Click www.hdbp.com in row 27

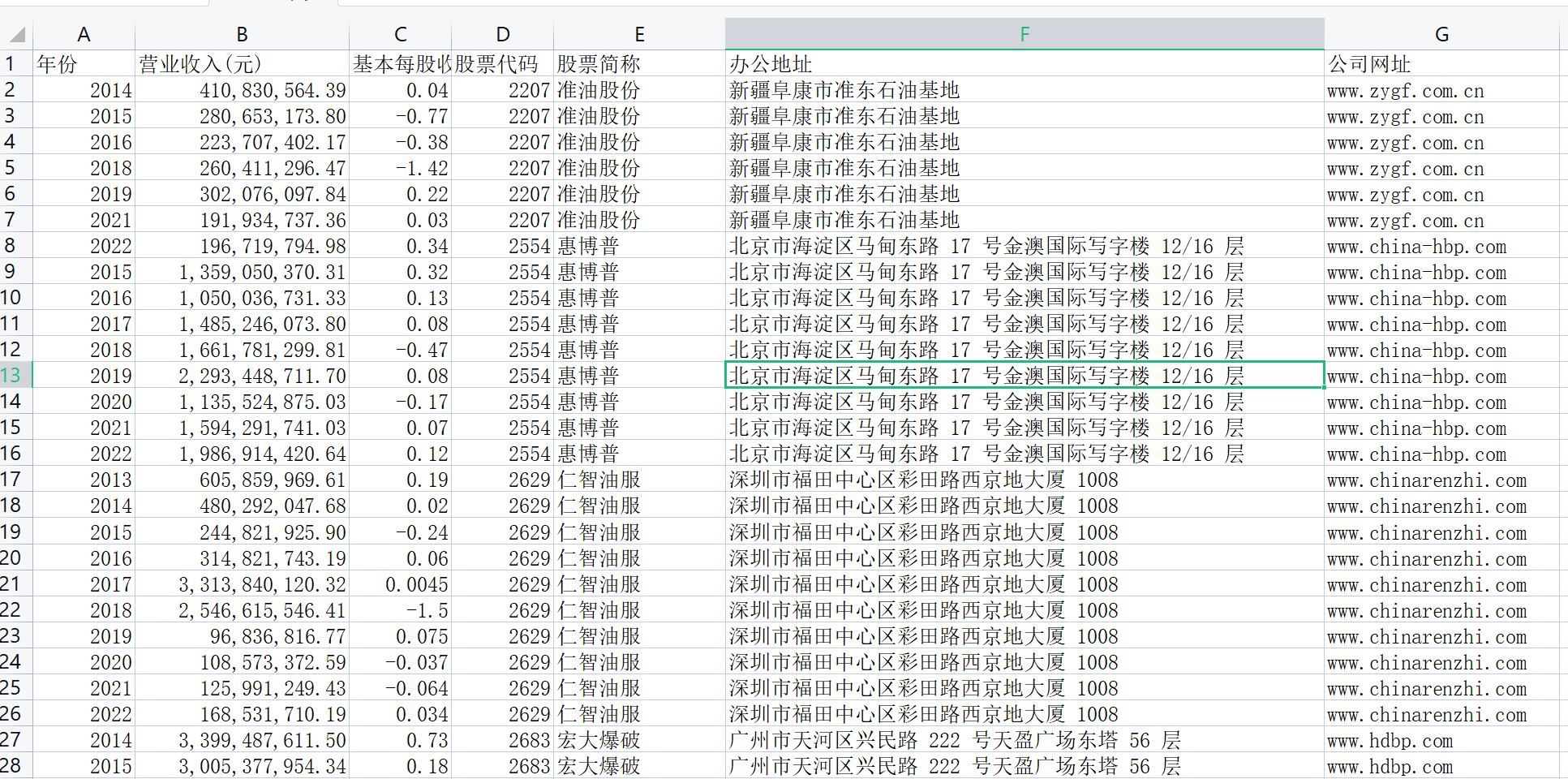[1441, 740]
